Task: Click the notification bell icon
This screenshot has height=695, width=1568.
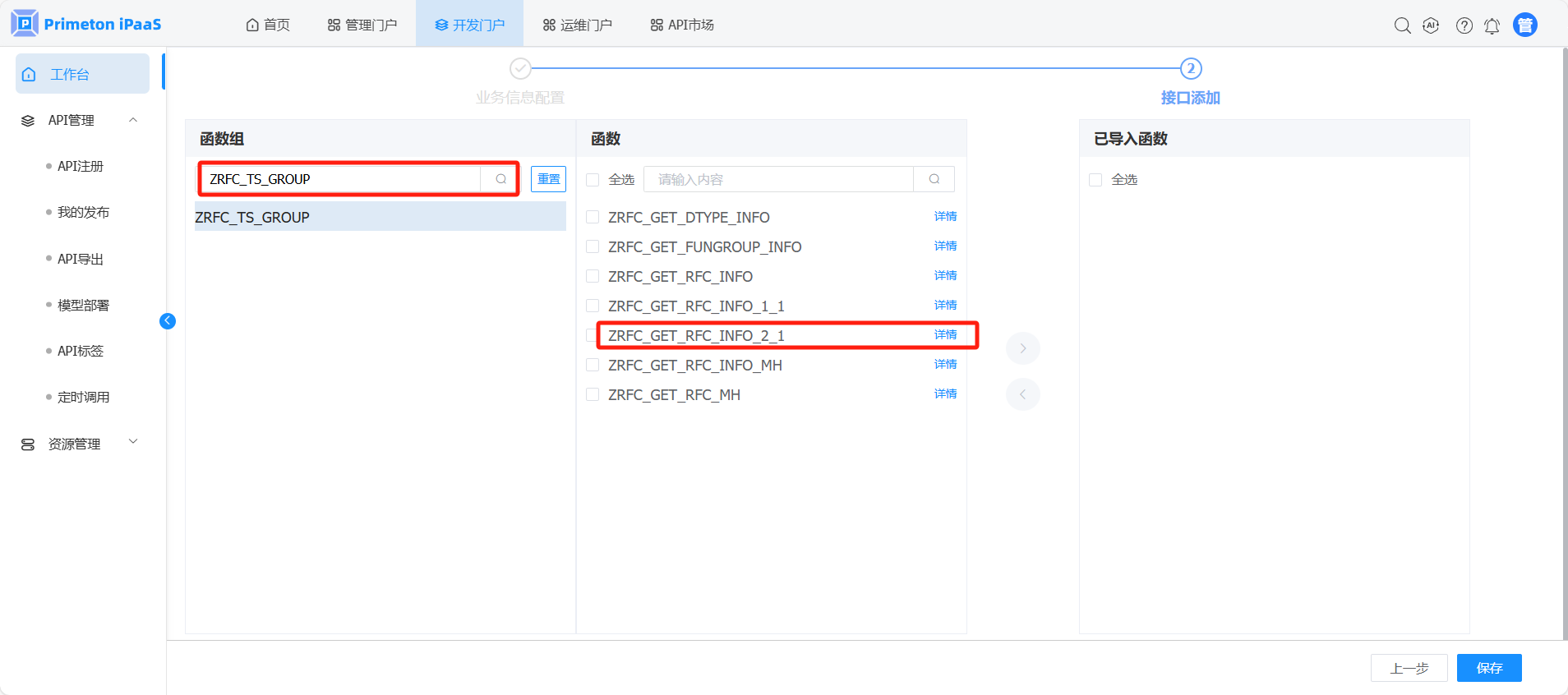Action: [1492, 25]
